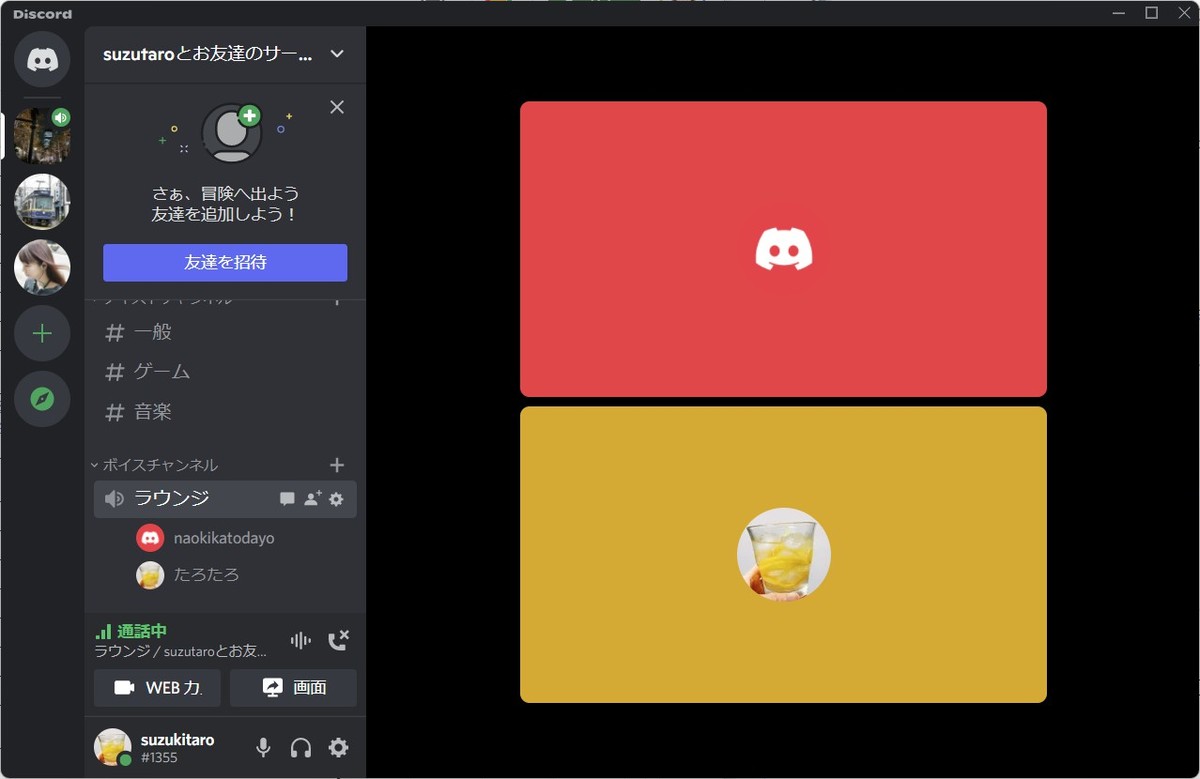
Task: Click the ラウンジ / suzutaro channel subtitle
Action: click(181, 651)
